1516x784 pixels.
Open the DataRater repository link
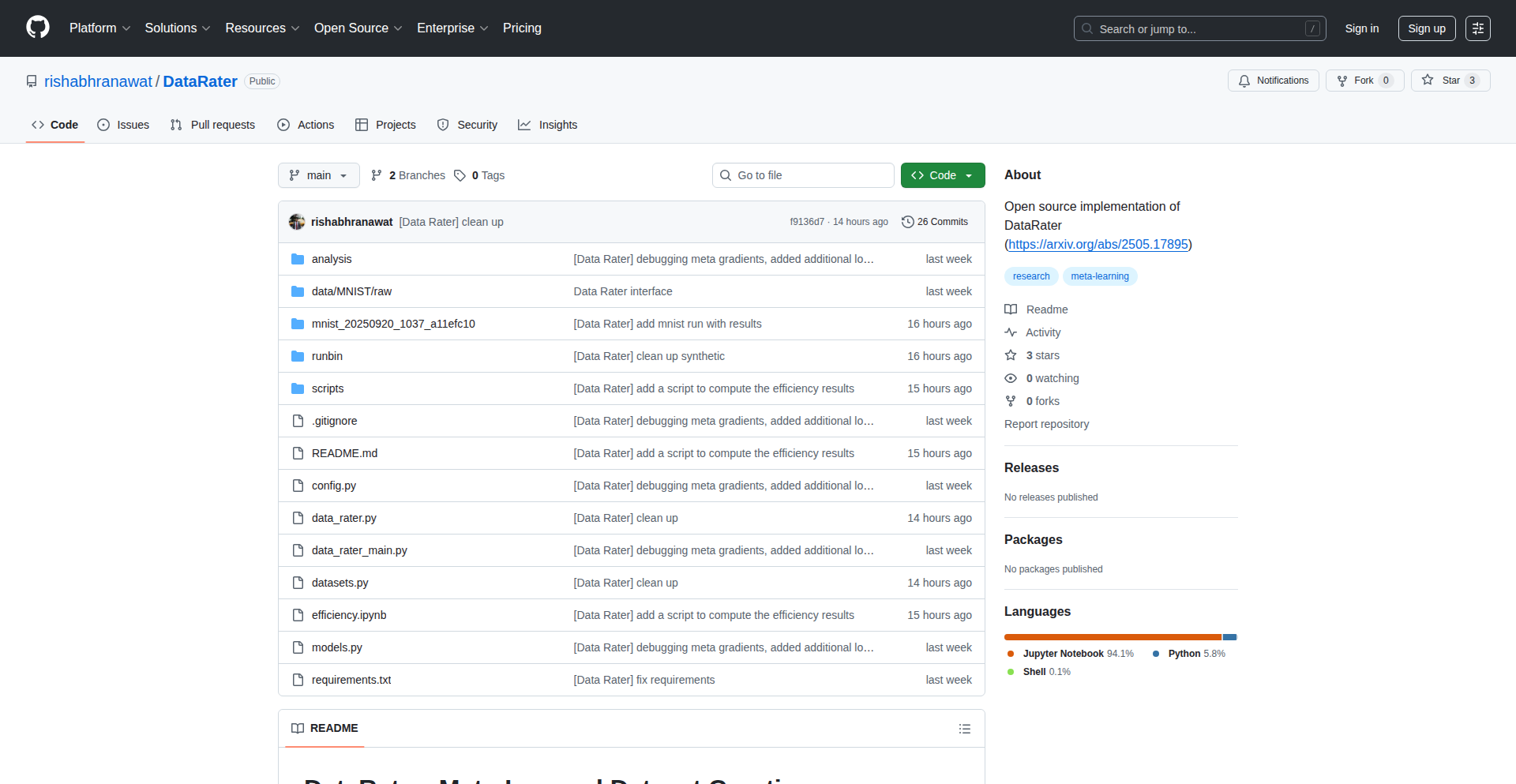click(200, 81)
